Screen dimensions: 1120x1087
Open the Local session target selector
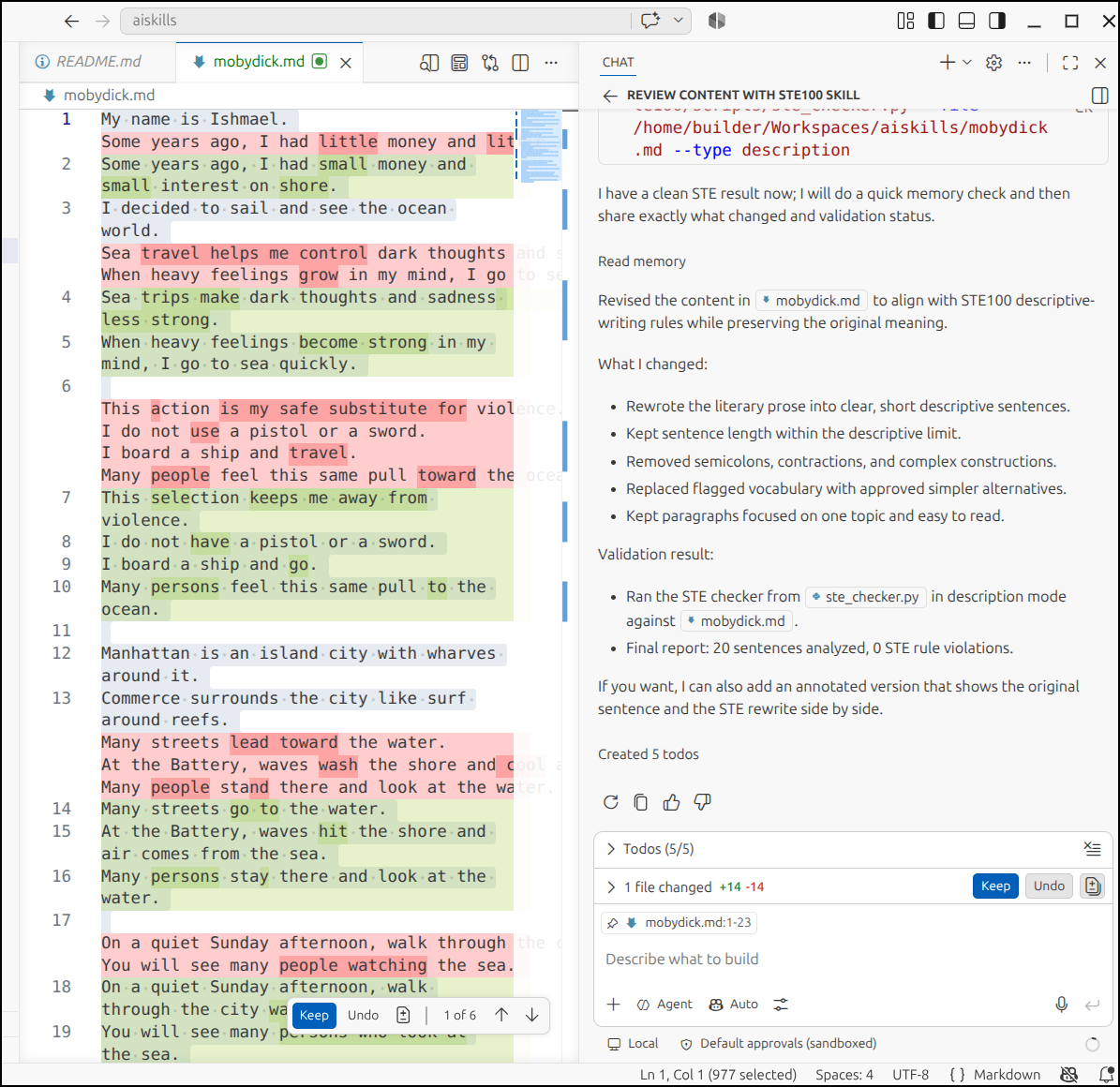pos(633,1044)
